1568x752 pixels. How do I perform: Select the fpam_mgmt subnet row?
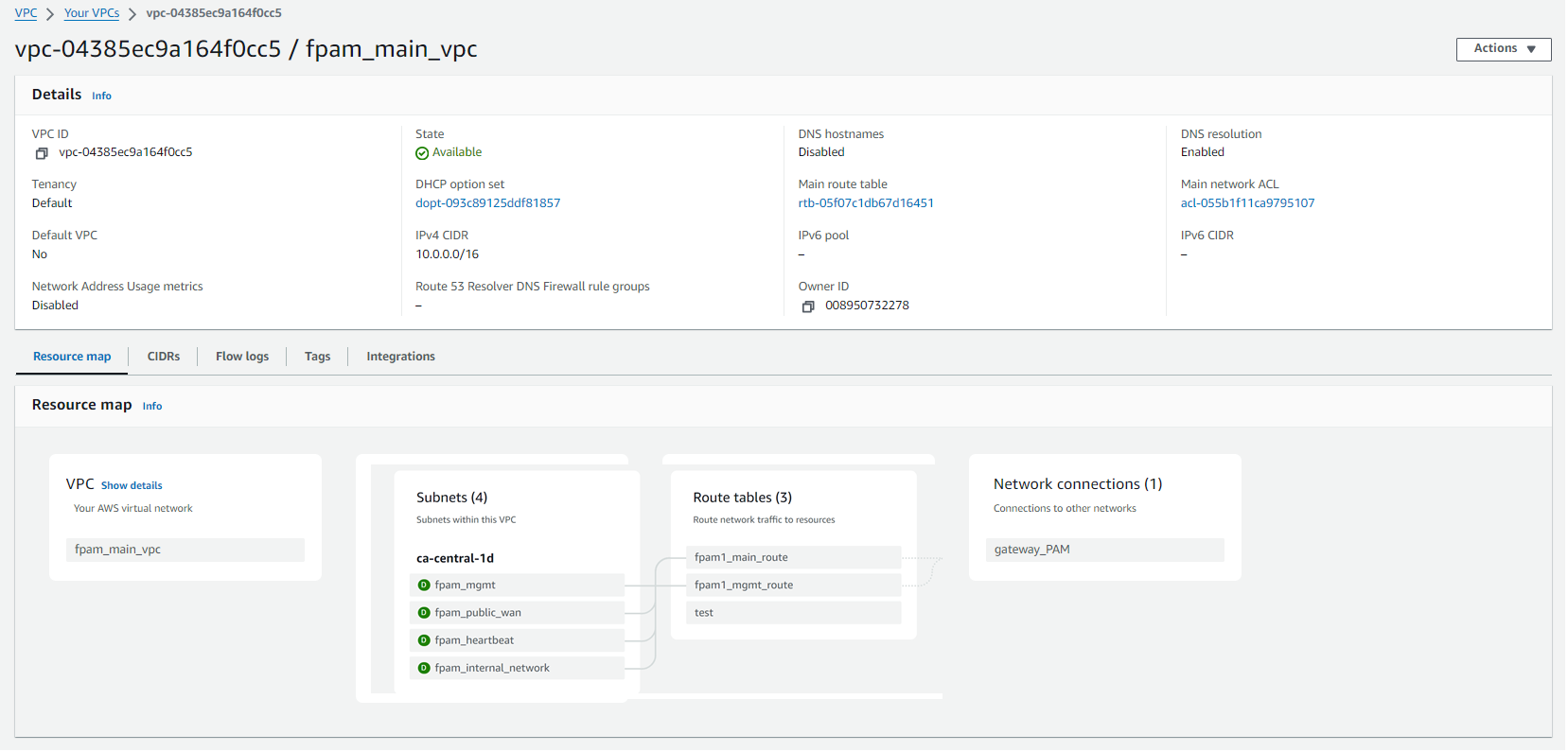point(517,586)
